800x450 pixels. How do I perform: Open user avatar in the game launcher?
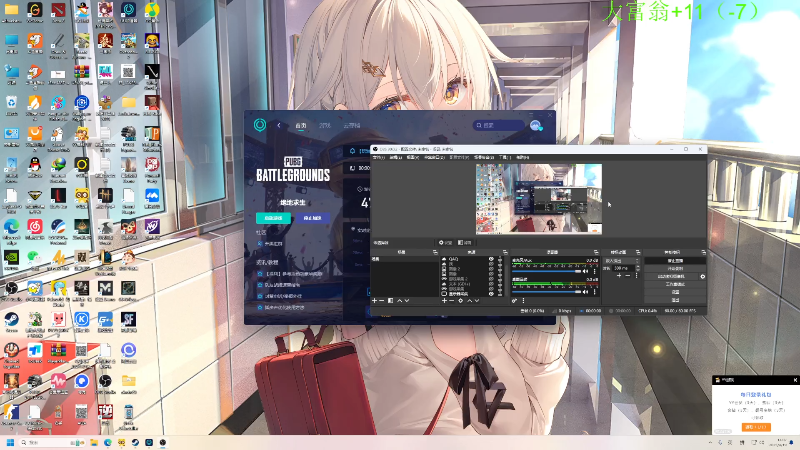(535, 125)
